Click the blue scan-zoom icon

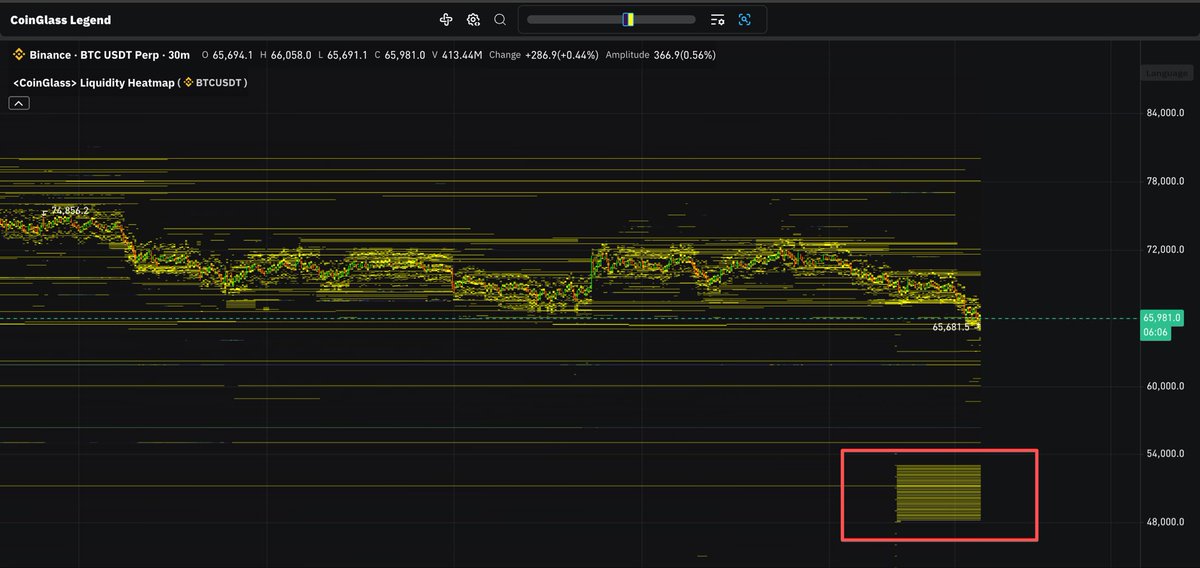(745, 19)
